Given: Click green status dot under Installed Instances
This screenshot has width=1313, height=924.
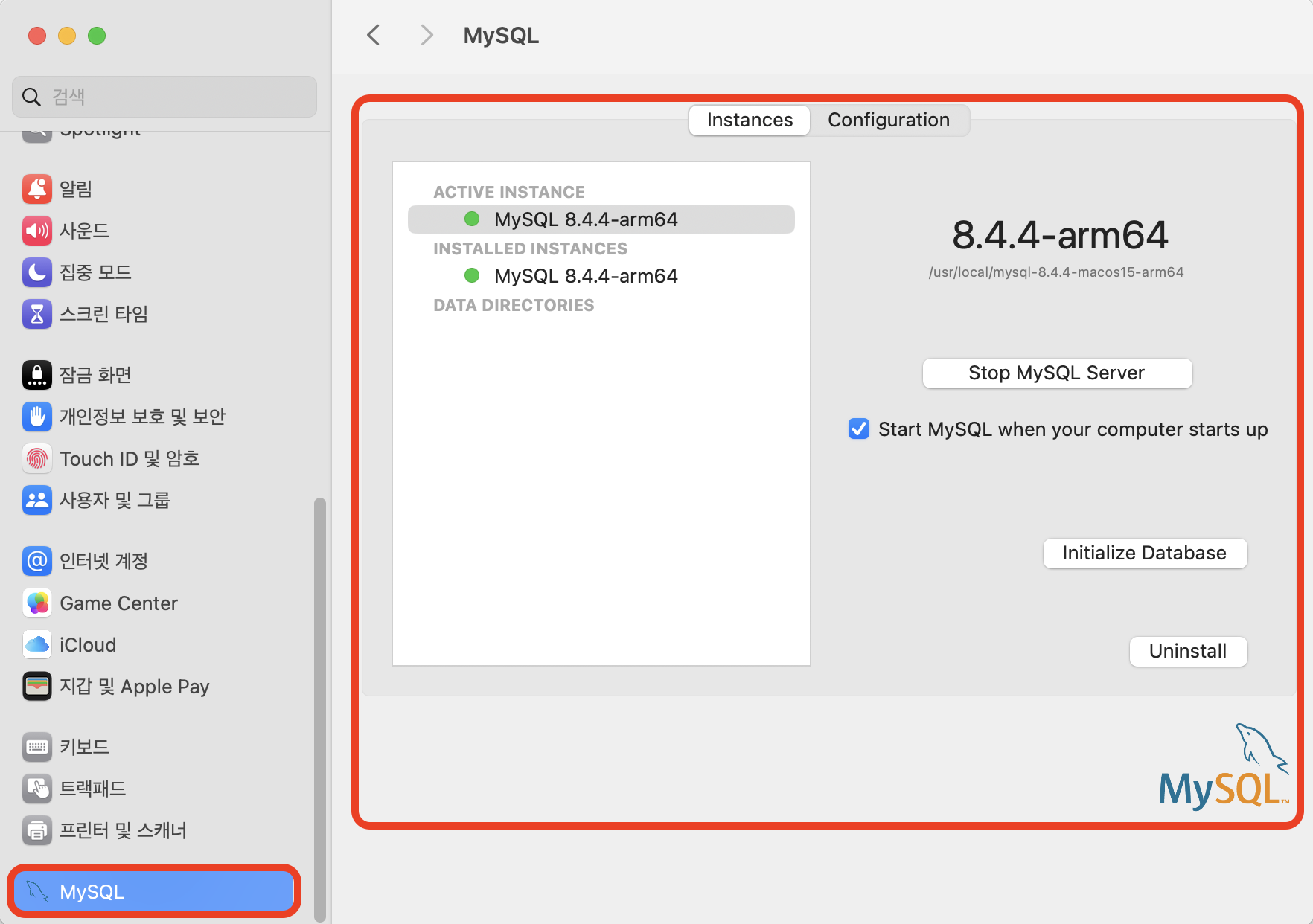Looking at the screenshot, I should pos(472,275).
